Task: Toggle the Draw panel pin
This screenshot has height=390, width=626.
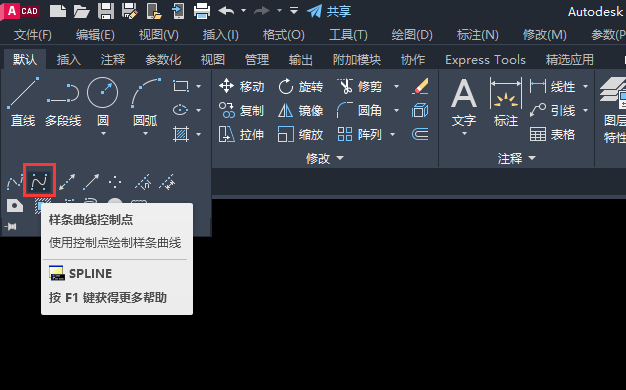Action: point(12,226)
